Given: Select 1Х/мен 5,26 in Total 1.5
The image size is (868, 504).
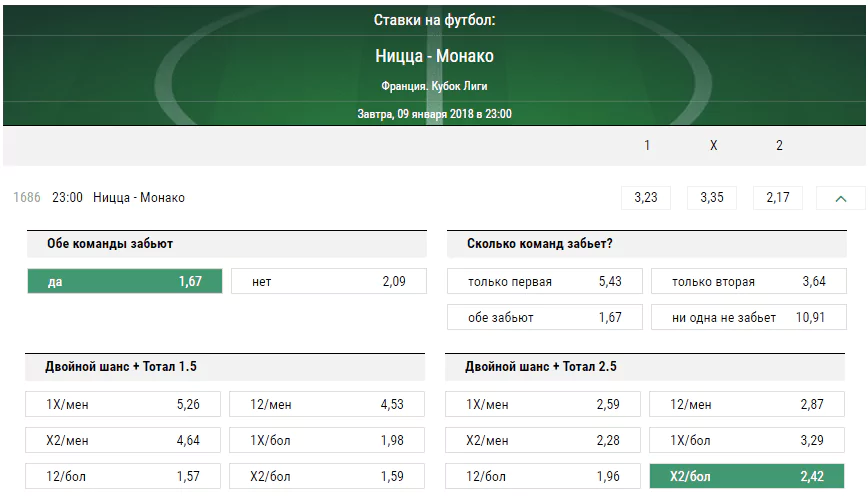Looking at the screenshot, I should [x=123, y=404].
